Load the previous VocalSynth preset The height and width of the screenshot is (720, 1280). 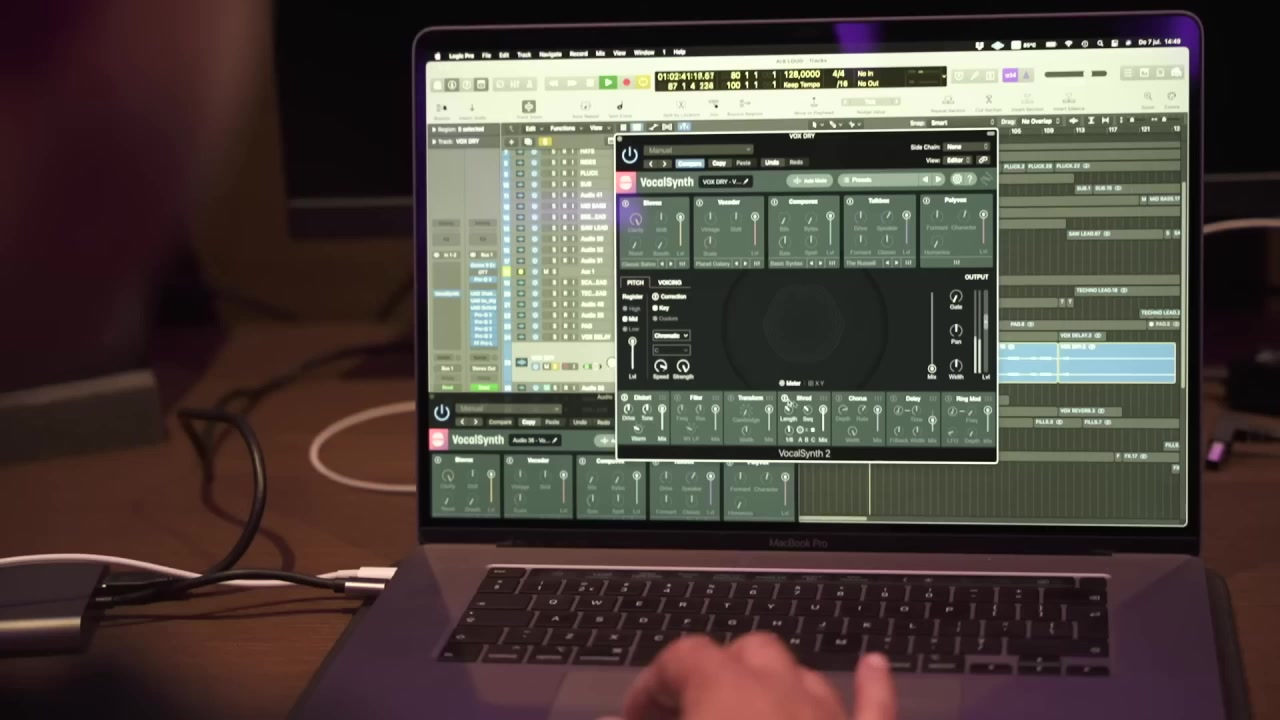point(925,180)
